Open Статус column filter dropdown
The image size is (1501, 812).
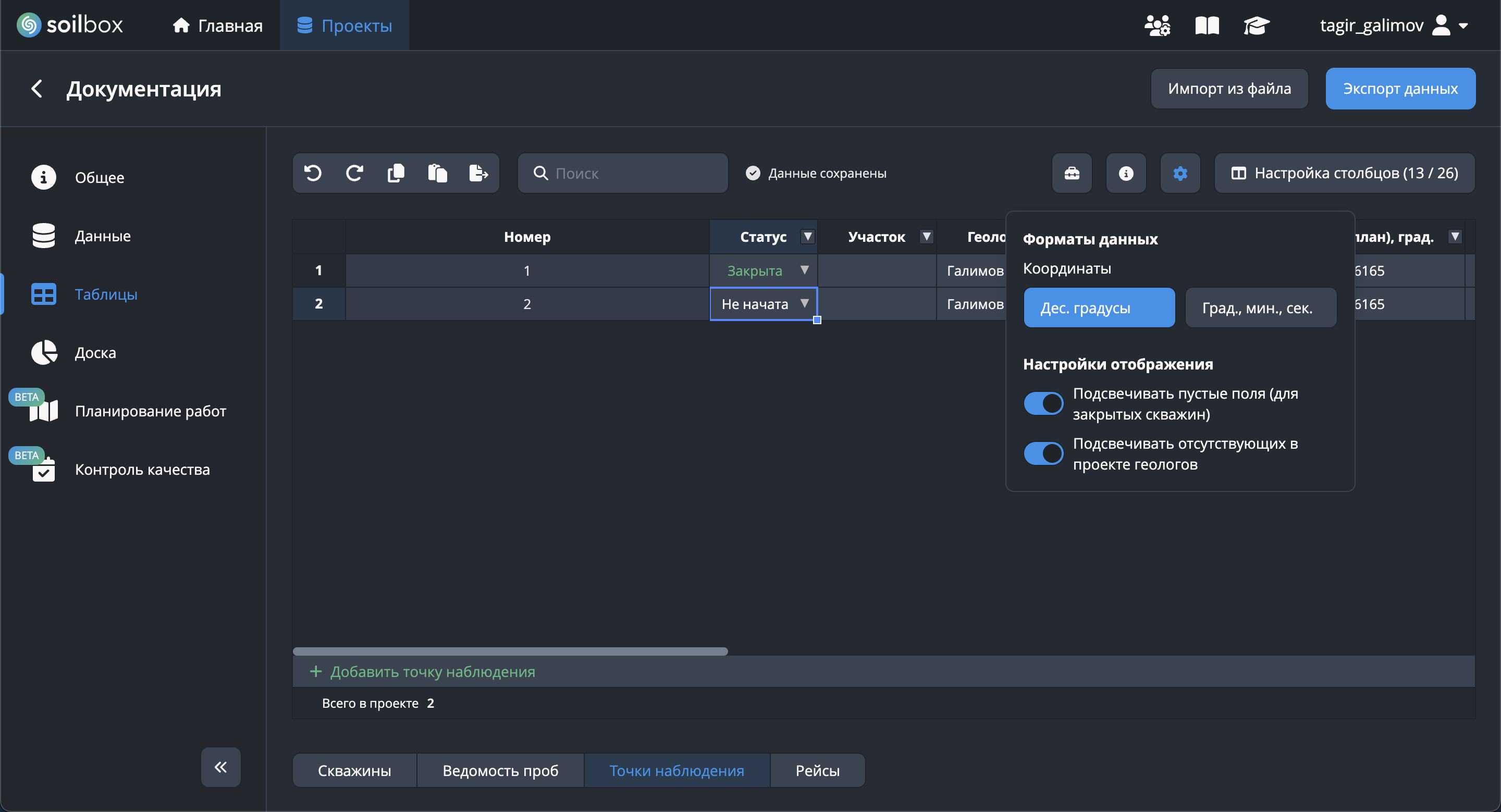[x=807, y=237]
